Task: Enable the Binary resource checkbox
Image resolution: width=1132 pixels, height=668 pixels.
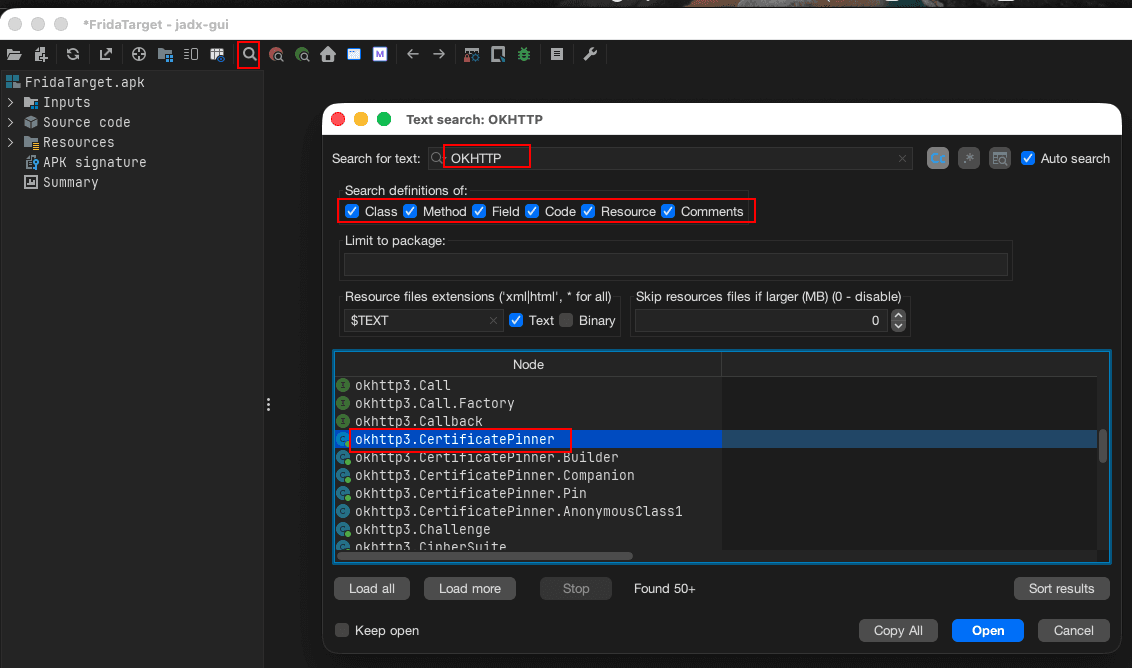Action: [567, 320]
